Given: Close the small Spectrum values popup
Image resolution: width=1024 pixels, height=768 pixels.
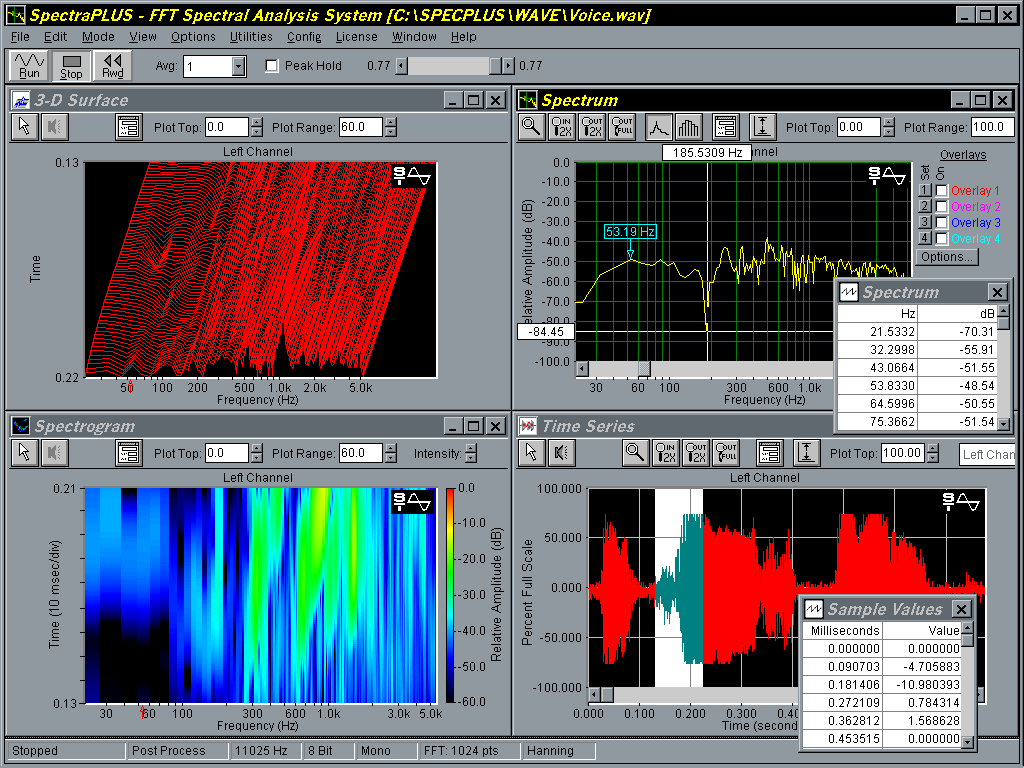Looking at the screenshot, I should click(997, 292).
